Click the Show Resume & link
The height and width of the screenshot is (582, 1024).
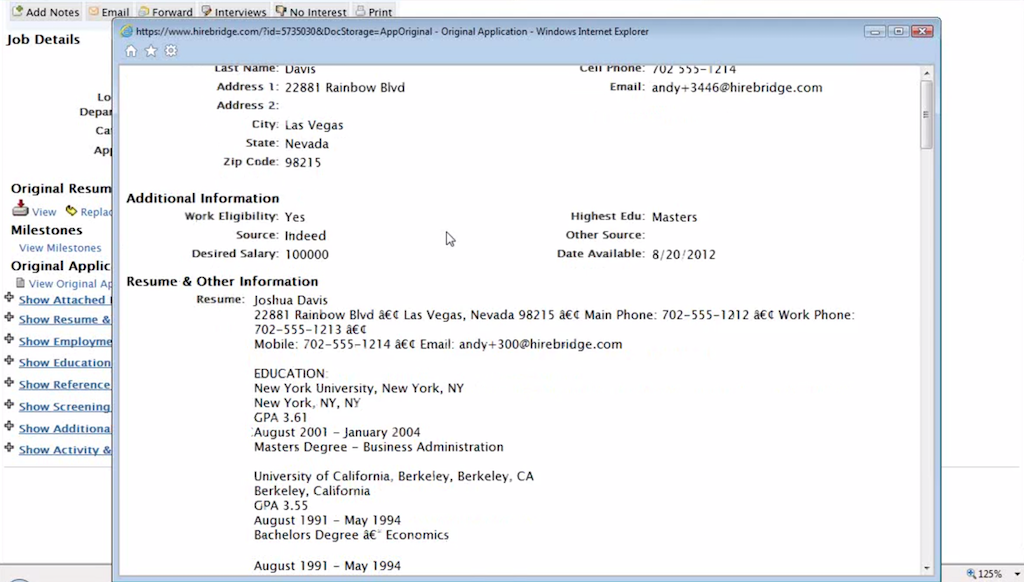[65, 319]
